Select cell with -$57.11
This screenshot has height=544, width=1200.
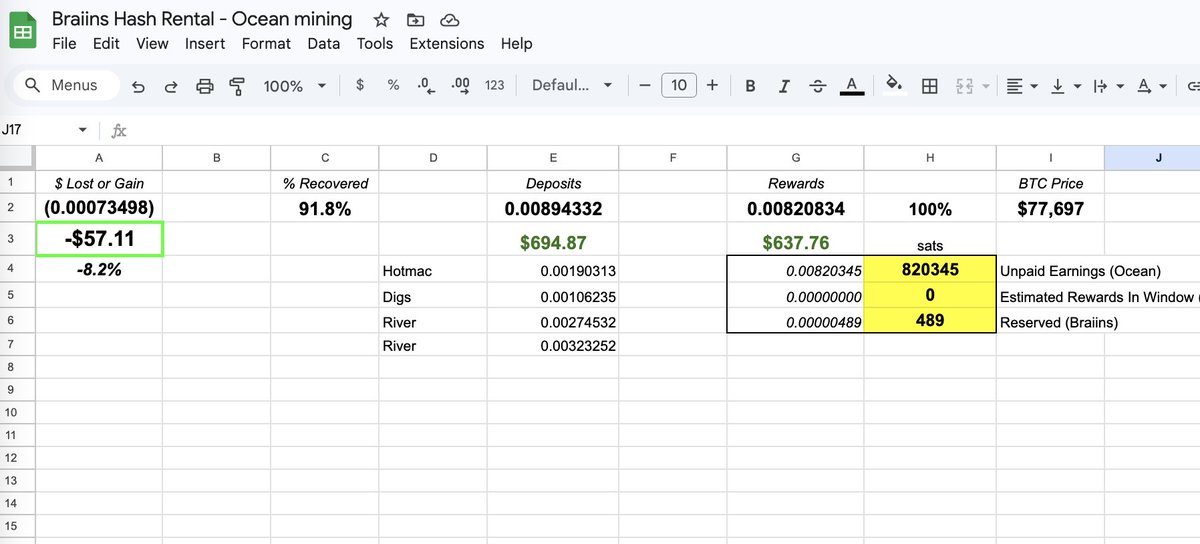(x=98, y=240)
